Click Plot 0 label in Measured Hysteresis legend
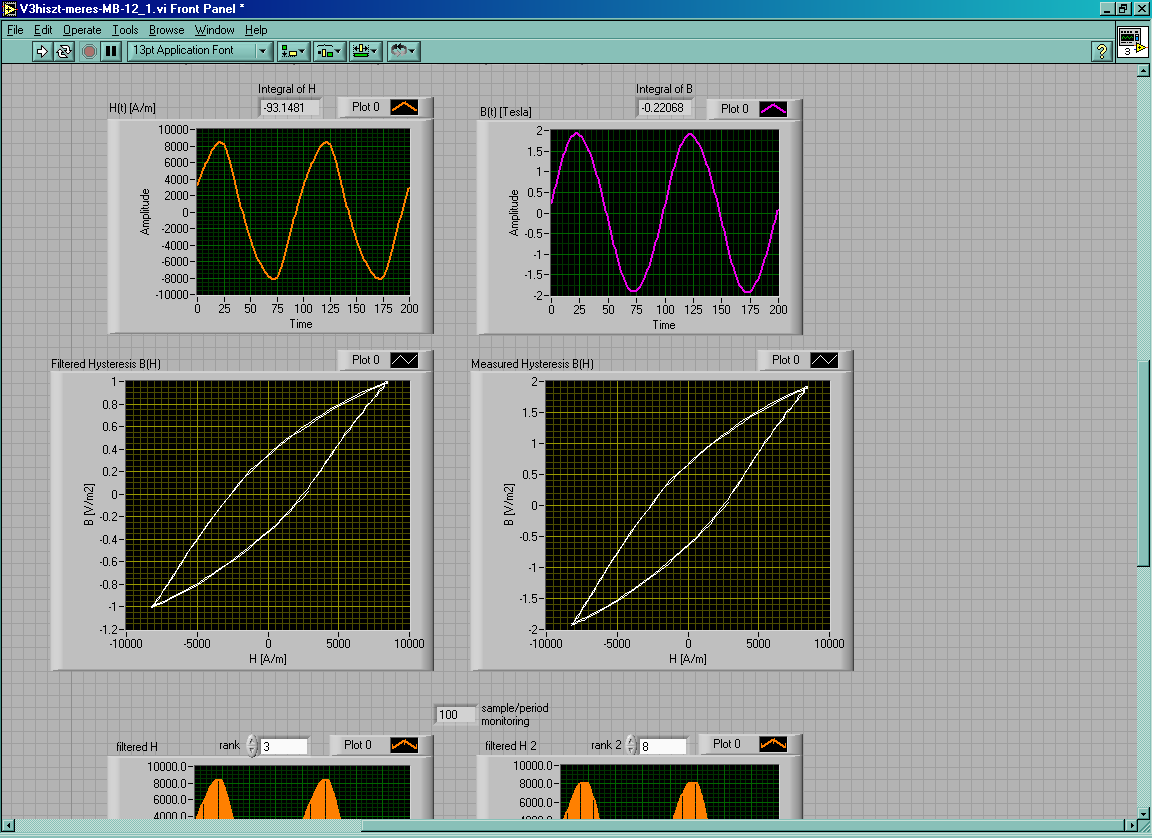The height and width of the screenshot is (838, 1152). (x=785, y=360)
